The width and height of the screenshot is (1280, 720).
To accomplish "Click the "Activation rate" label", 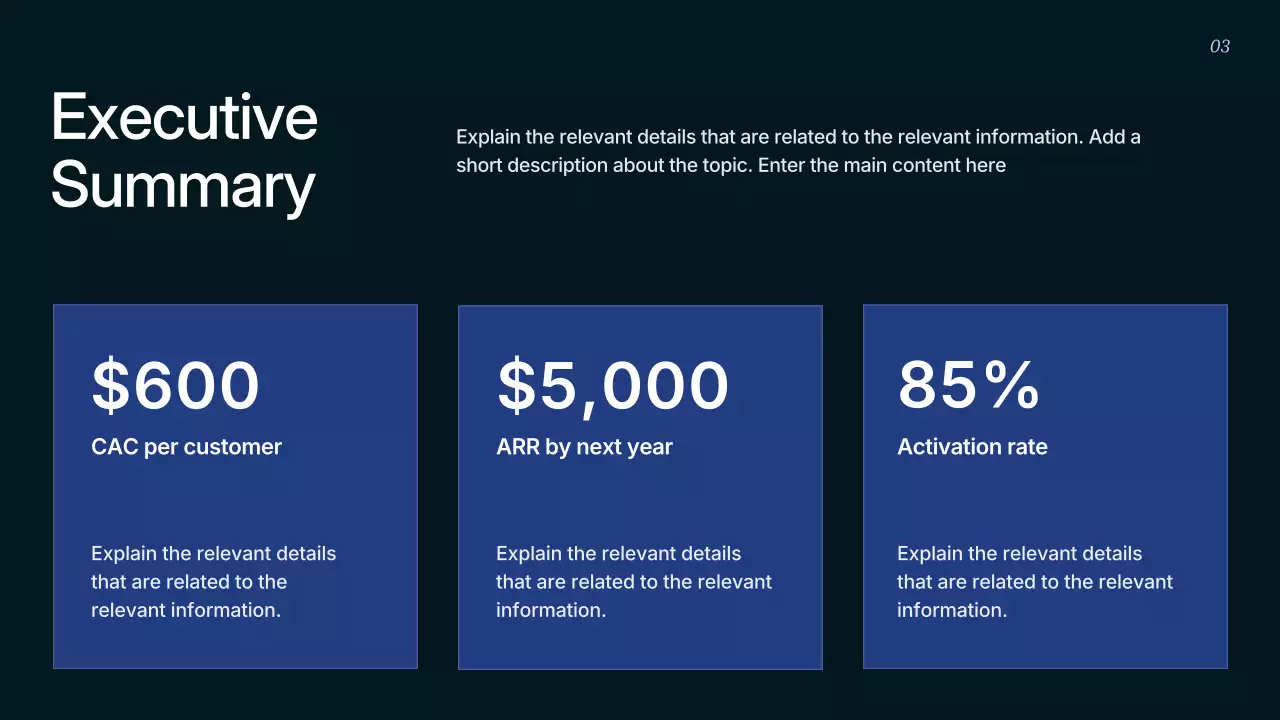I will [x=972, y=447].
